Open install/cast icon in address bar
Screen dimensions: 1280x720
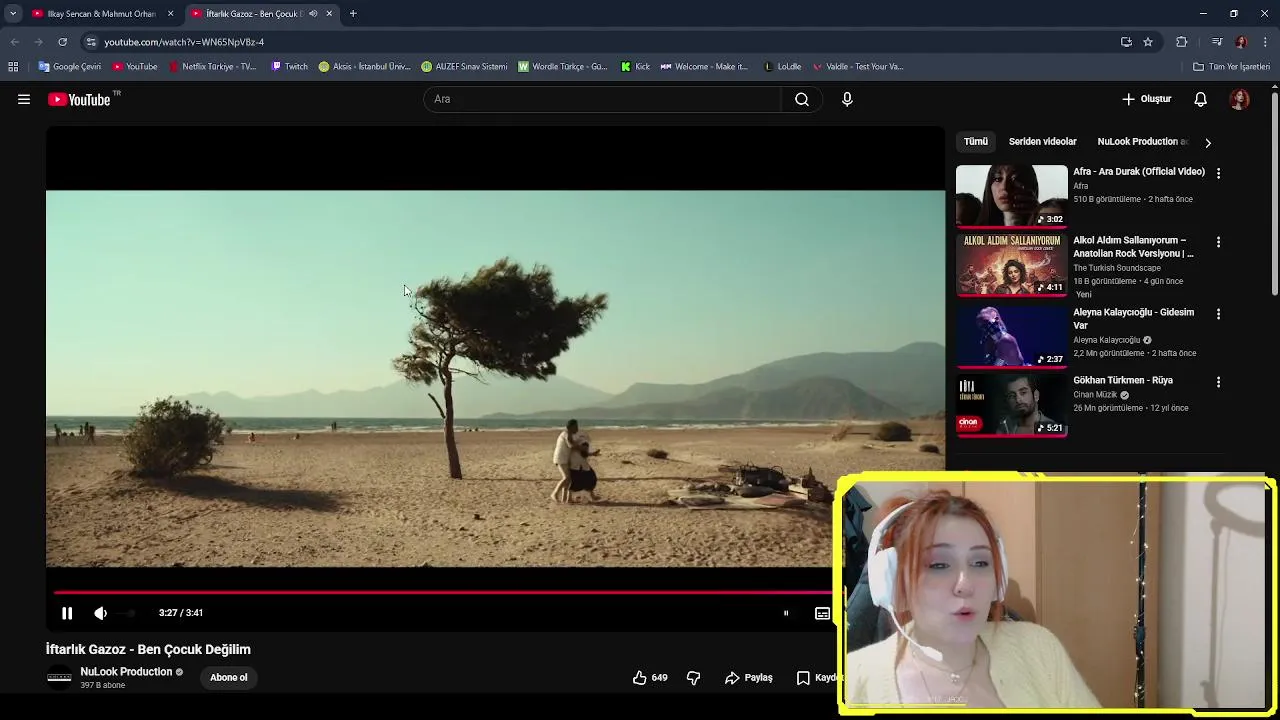click(x=1126, y=42)
